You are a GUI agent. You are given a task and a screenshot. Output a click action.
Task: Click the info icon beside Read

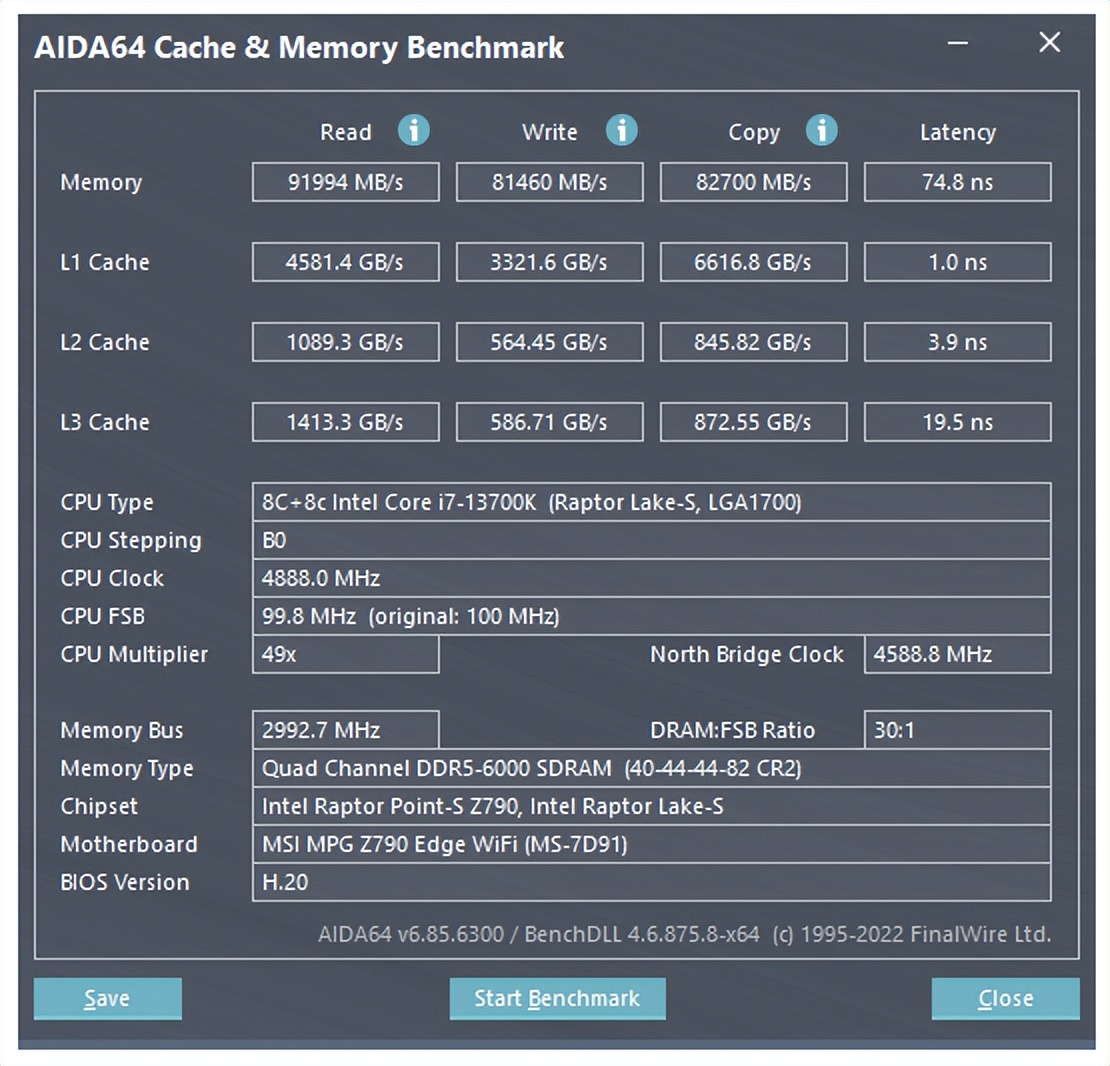[x=413, y=130]
